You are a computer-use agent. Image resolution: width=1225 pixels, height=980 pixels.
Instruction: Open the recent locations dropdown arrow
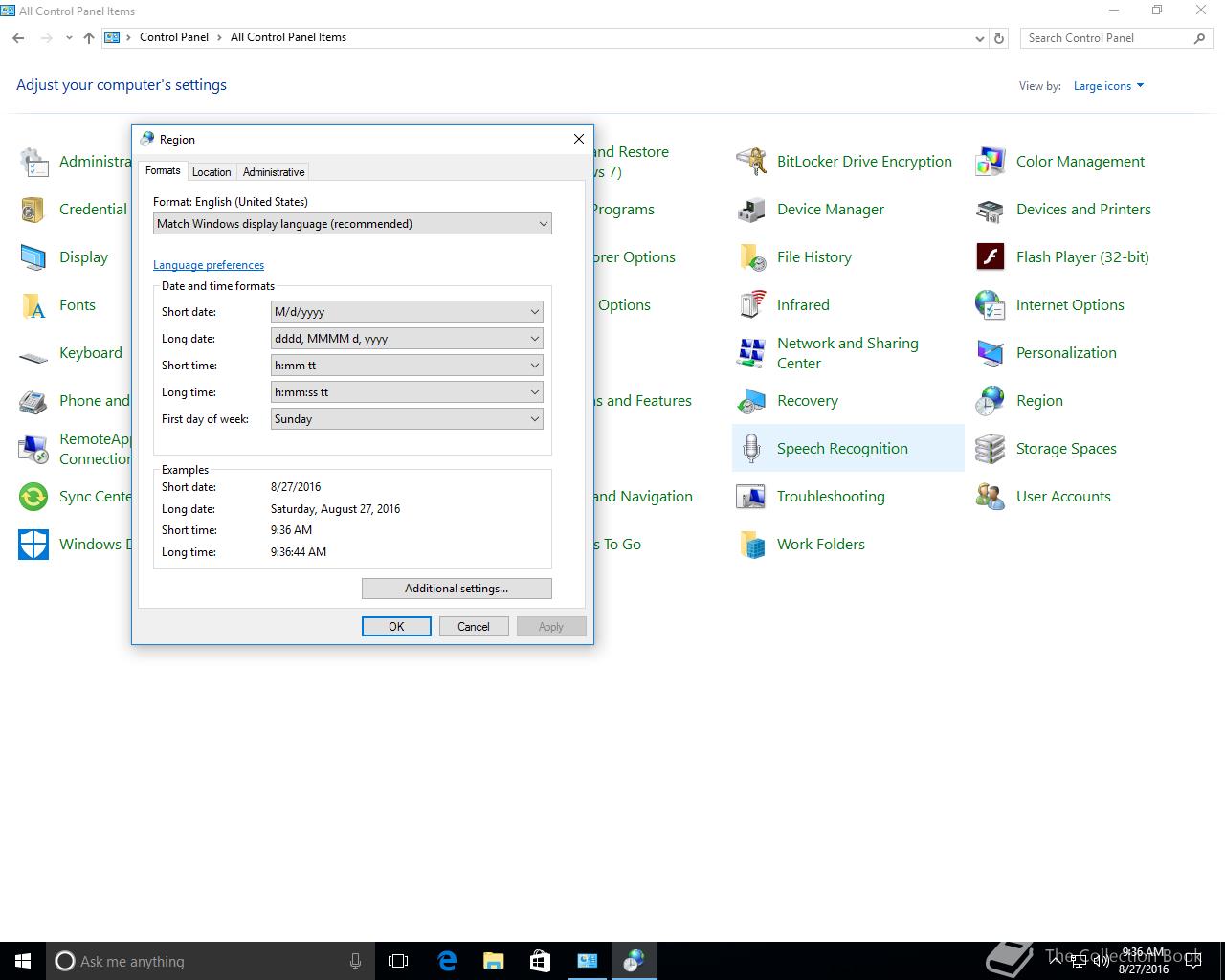click(69, 38)
